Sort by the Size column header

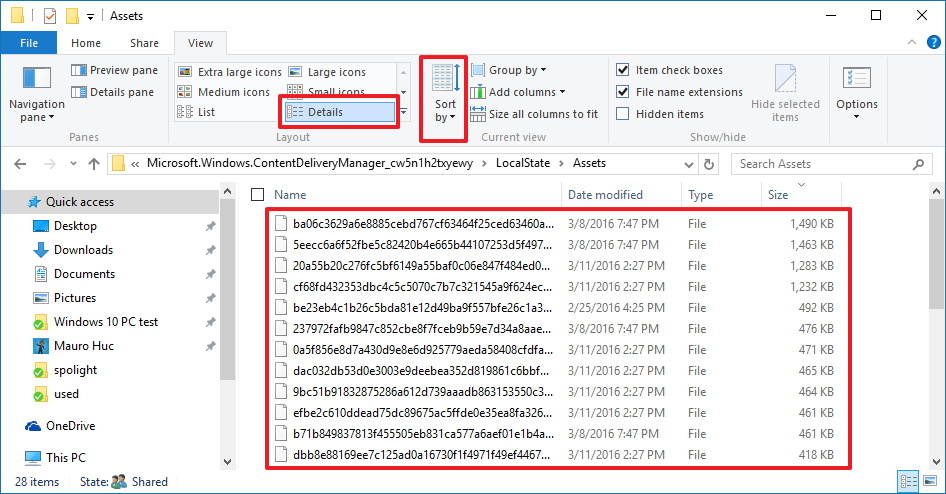[778, 195]
